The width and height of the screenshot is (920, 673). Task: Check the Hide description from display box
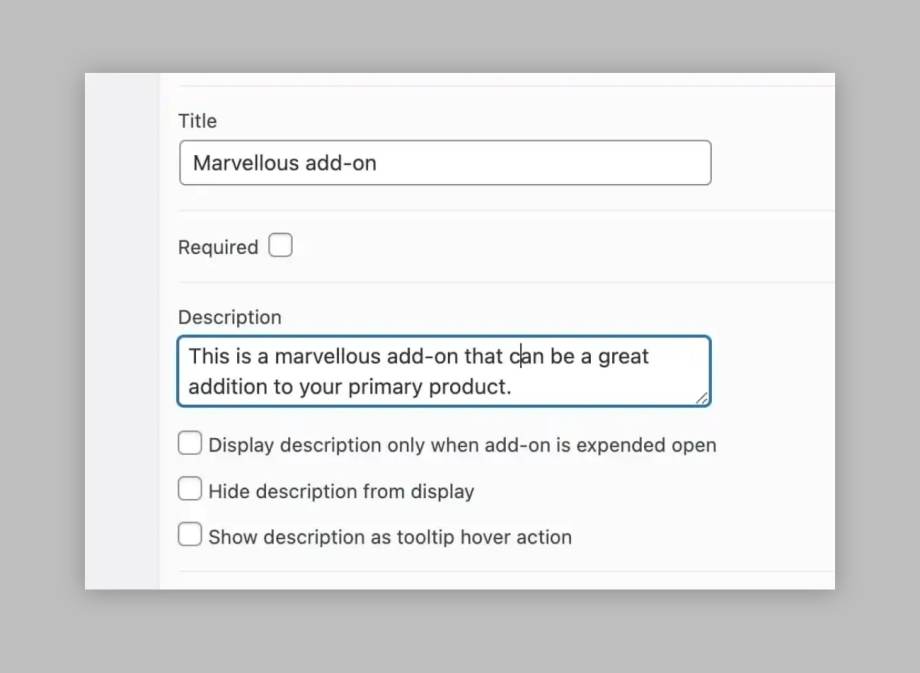(x=190, y=489)
